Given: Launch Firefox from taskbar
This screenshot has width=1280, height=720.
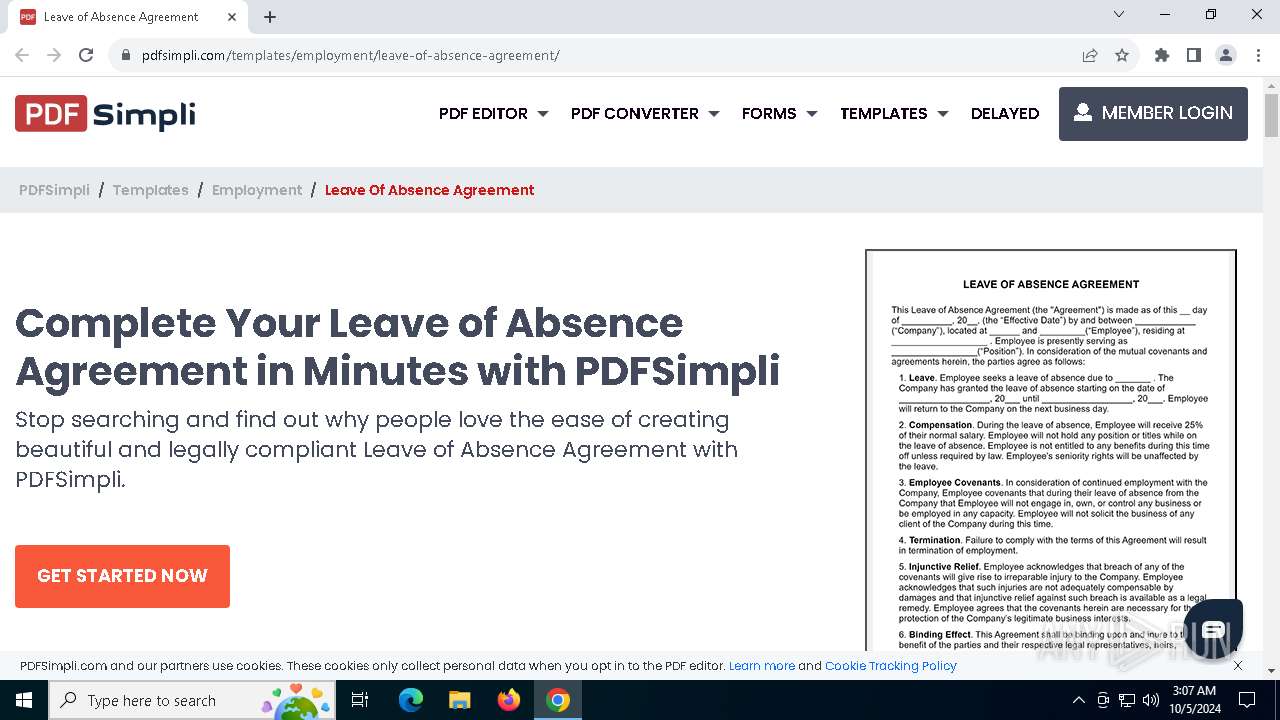Looking at the screenshot, I should pos(509,700).
